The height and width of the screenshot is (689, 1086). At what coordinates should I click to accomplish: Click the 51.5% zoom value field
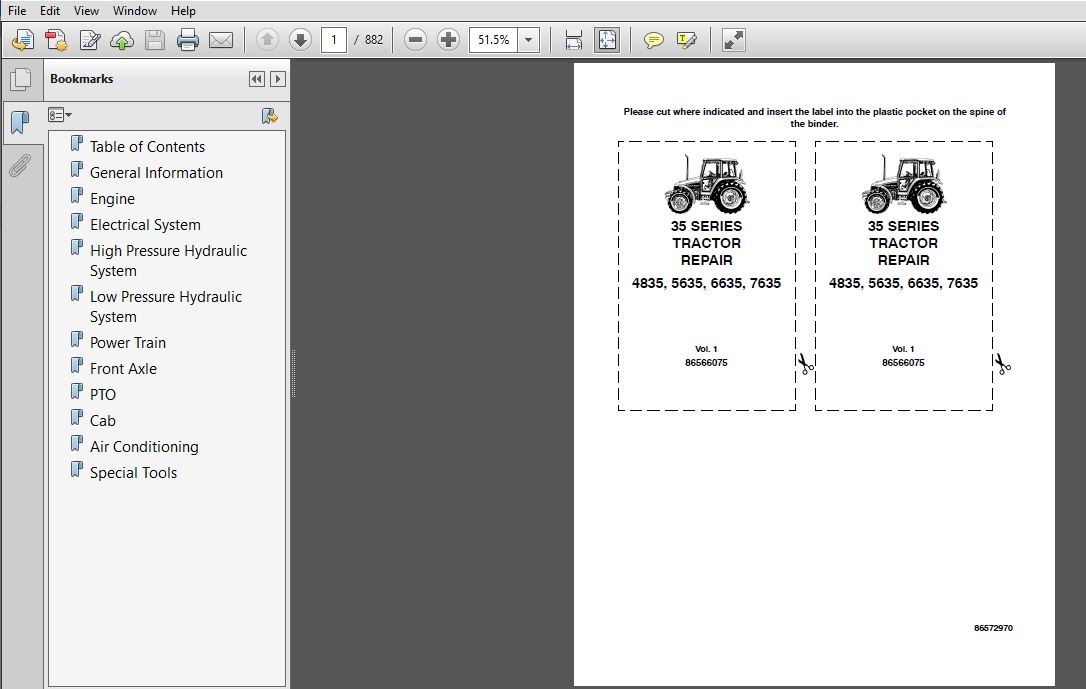click(493, 40)
